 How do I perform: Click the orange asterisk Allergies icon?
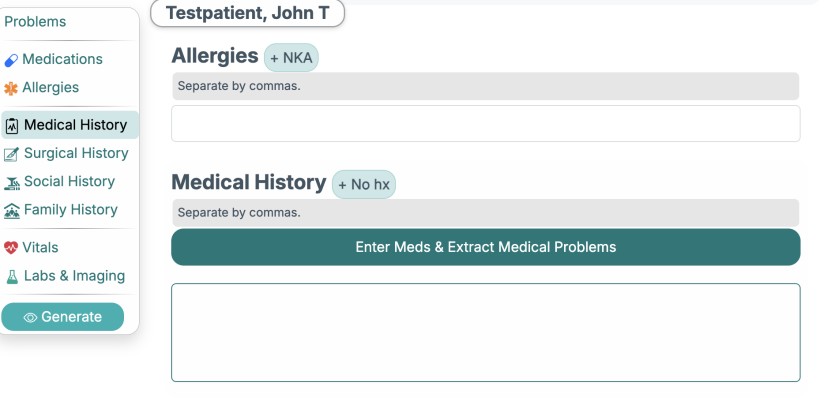(12, 88)
